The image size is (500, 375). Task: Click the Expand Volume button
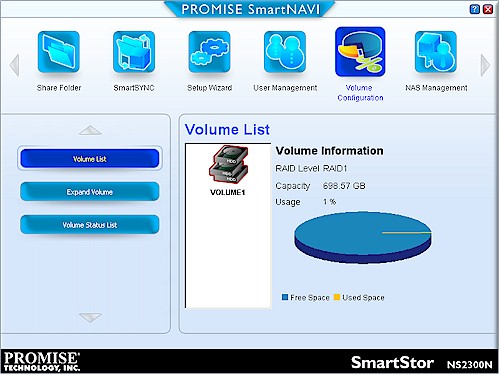[90, 191]
